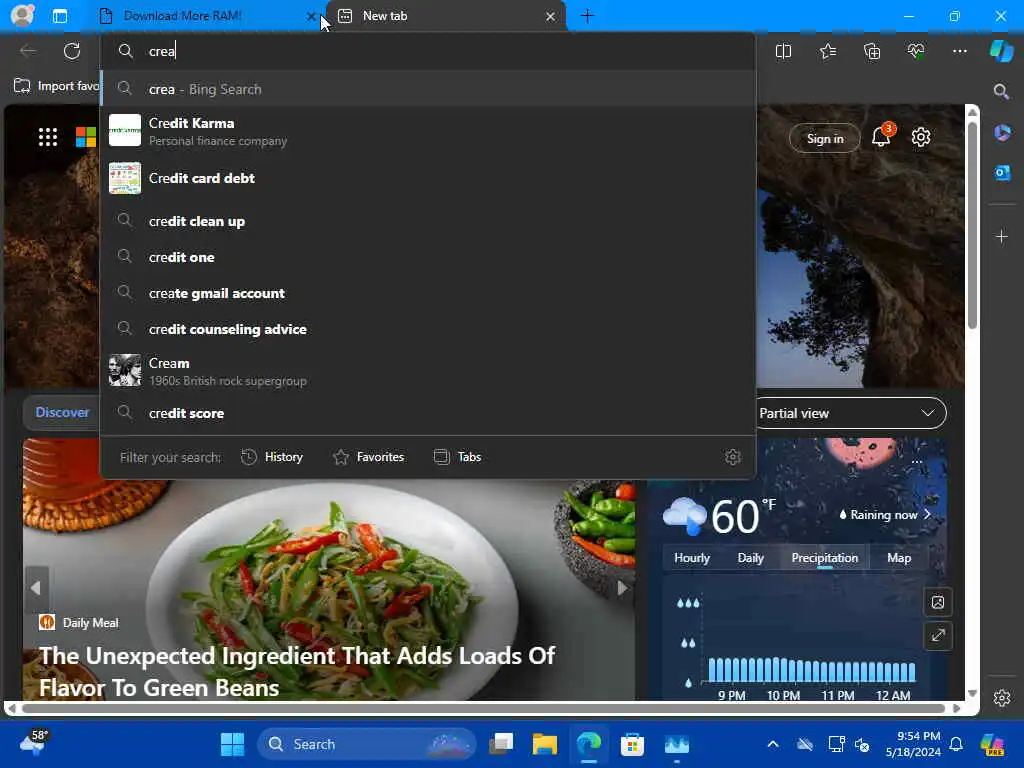The image size is (1024, 768).
Task: Switch to the New tab tab
Action: (x=445, y=16)
